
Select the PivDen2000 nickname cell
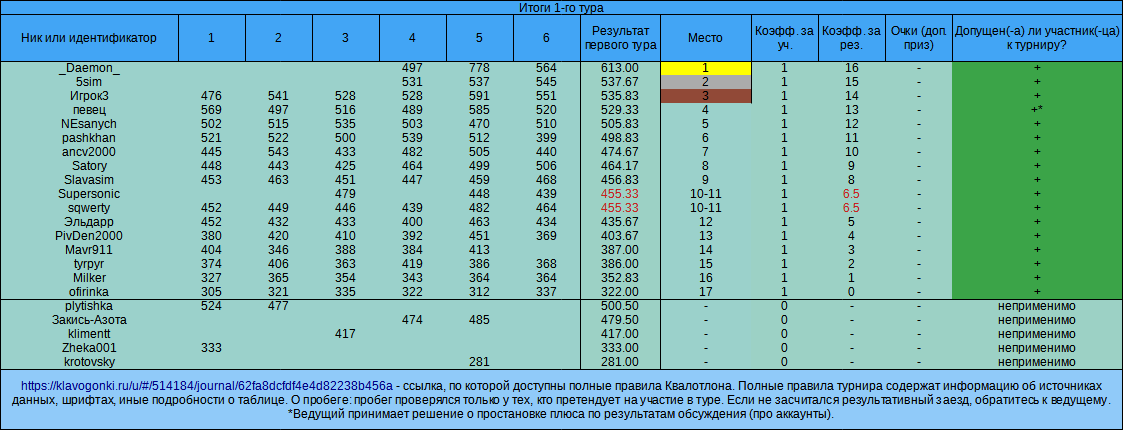[x=89, y=236]
